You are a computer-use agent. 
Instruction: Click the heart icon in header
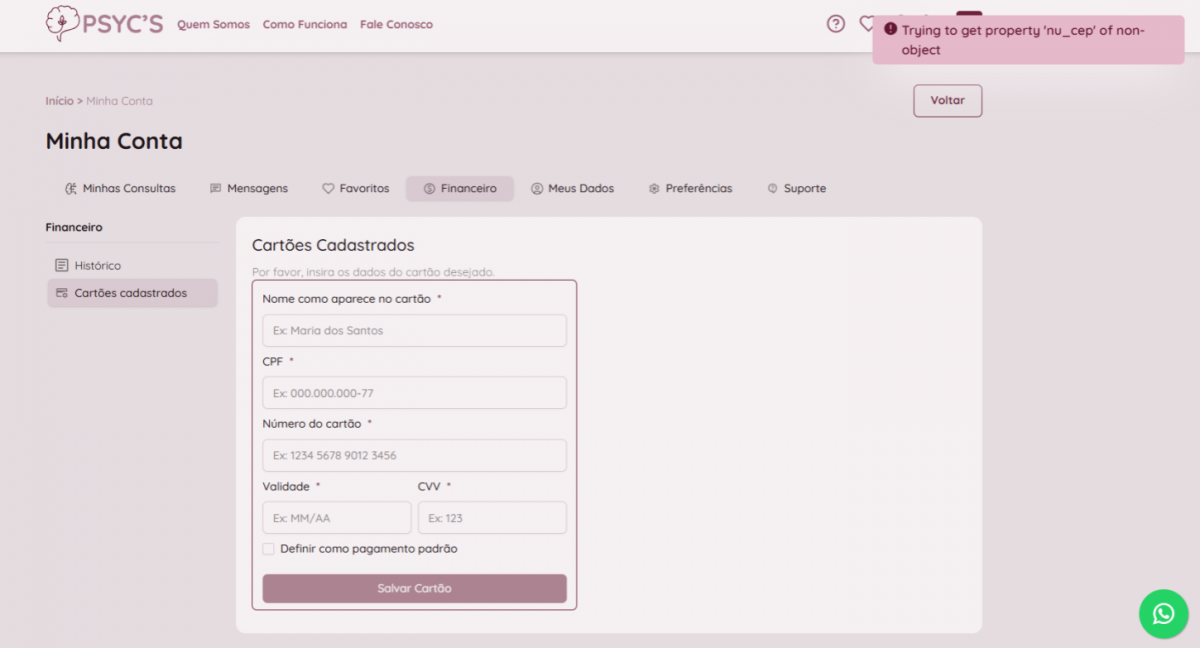click(x=866, y=24)
